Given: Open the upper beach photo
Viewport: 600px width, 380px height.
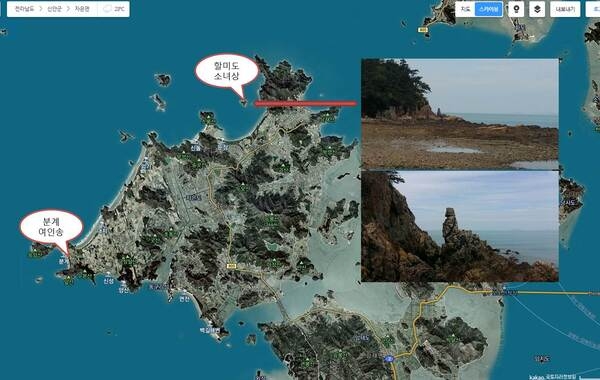Looking at the screenshot, I should 460,114.
